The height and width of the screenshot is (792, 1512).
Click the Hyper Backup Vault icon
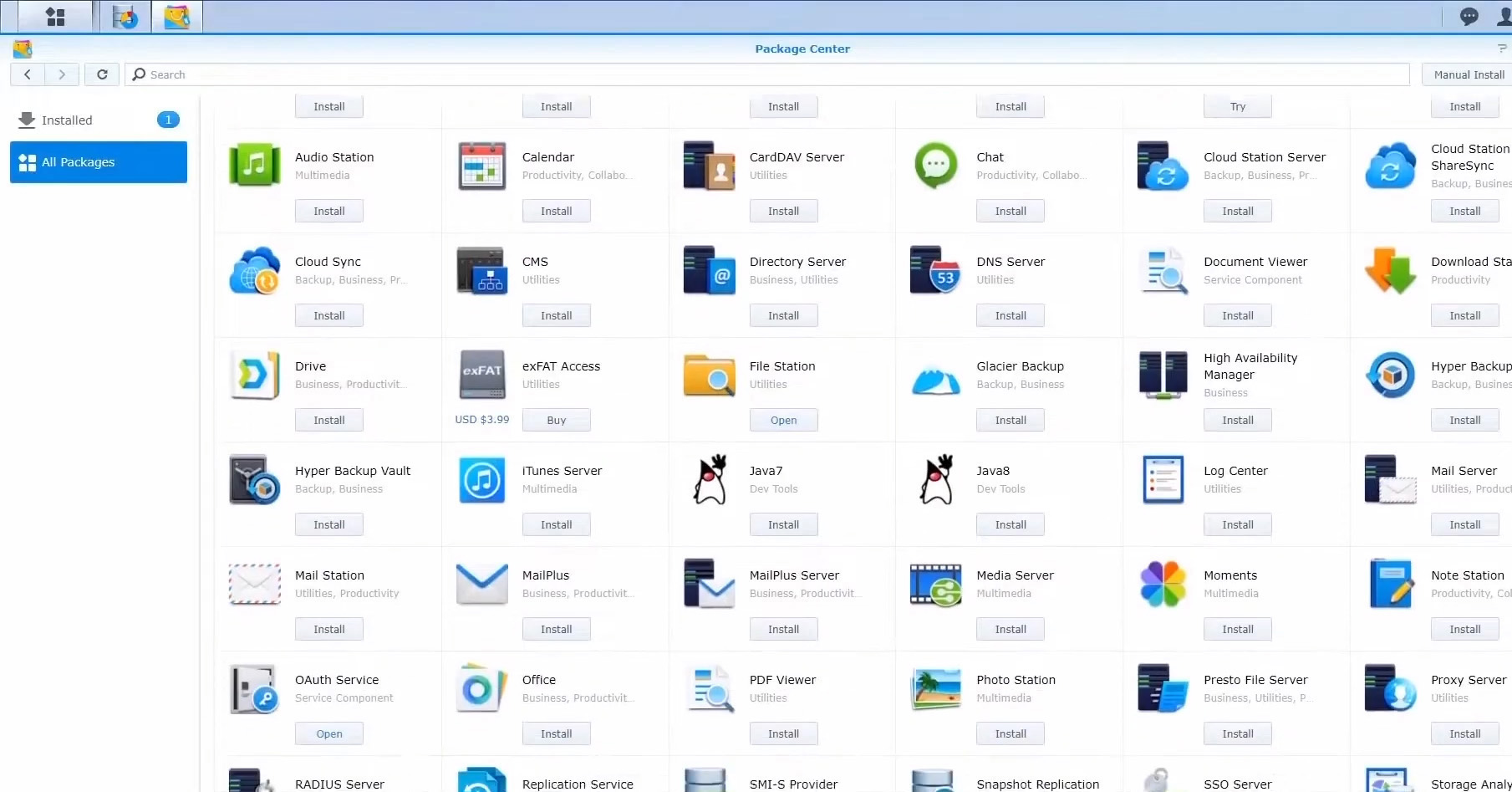pos(255,478)
